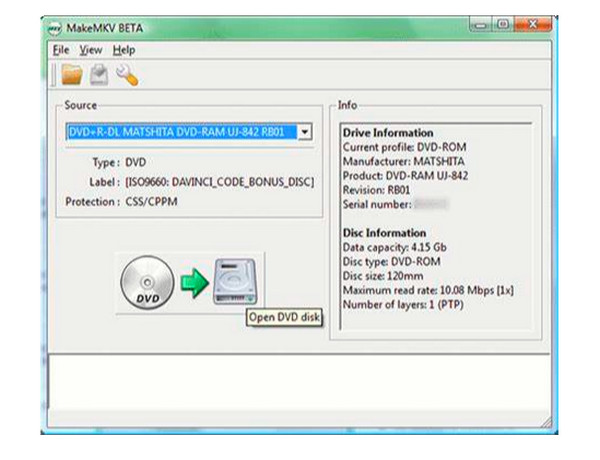Maximize the MakeMKV window

(x=502, y=25)
